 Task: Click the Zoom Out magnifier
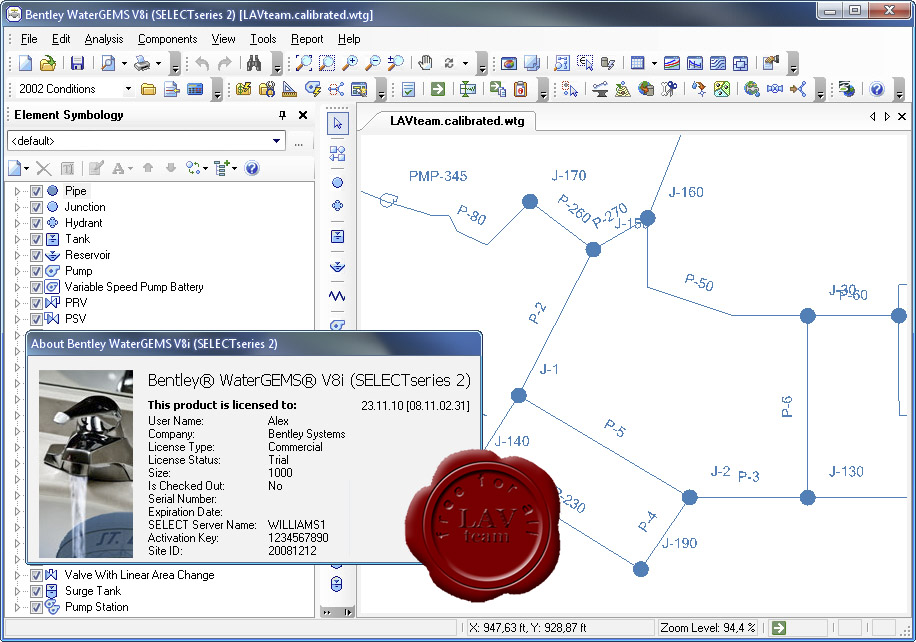(373, 63)
